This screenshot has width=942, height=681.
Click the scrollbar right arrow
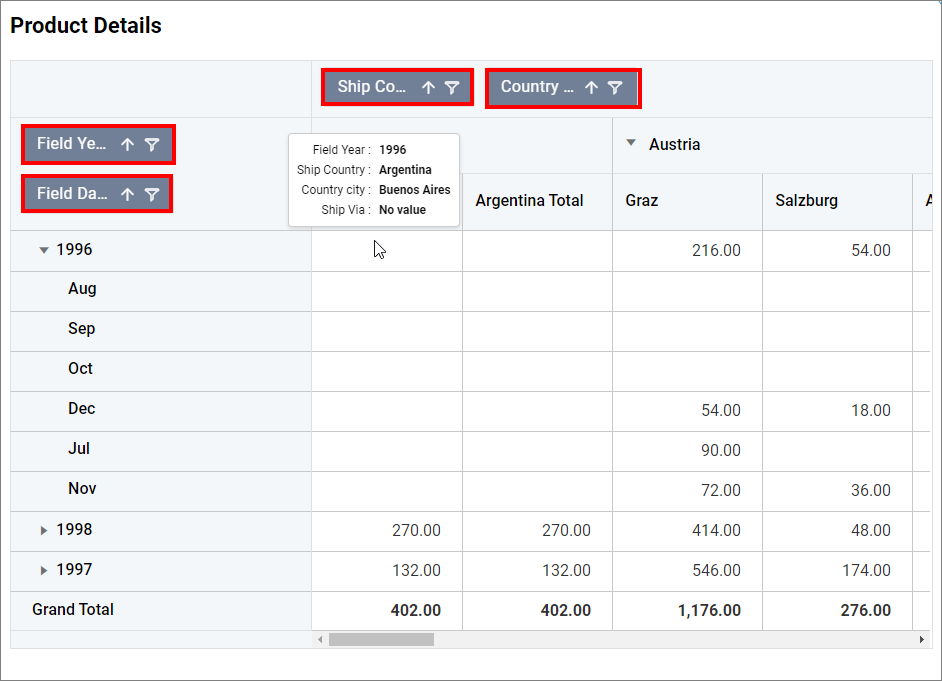[x=922, y=639]
